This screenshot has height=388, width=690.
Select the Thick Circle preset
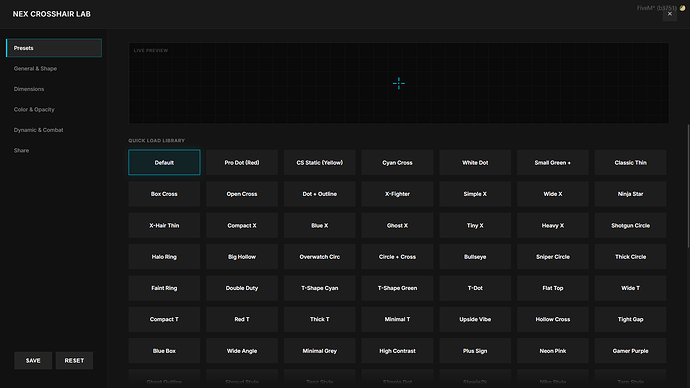(631, 257)
